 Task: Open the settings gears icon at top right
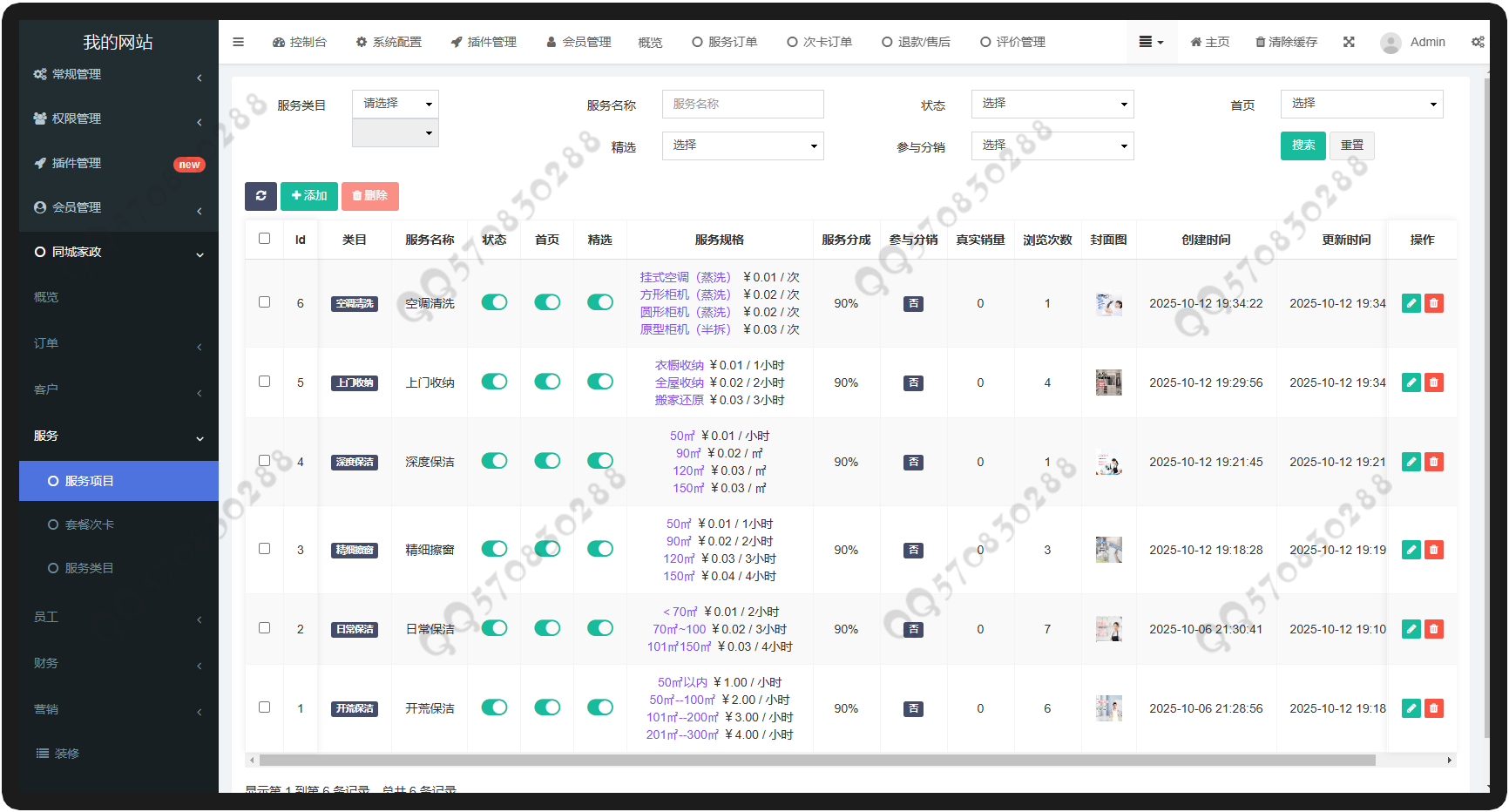tap(1478, 42)
